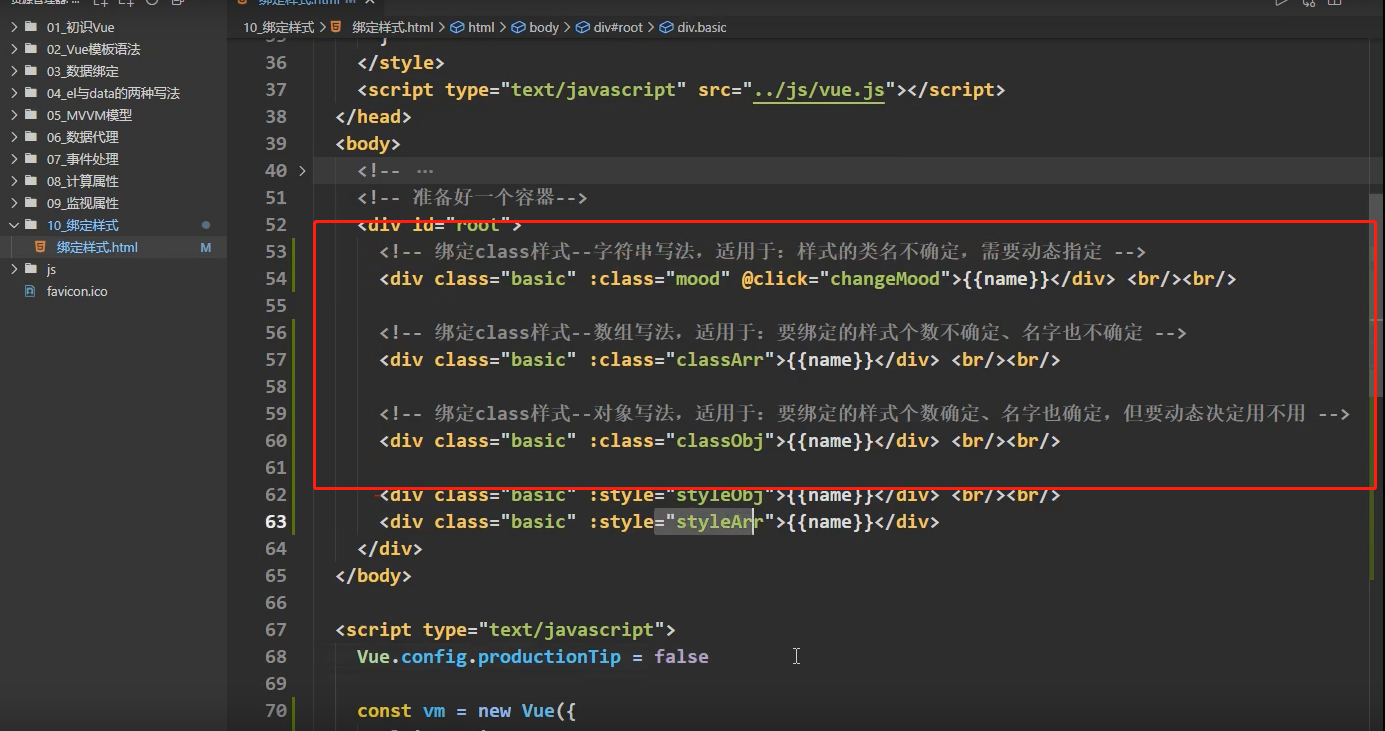The height and width of the screenshot is (731, 1385).
Task: Click the modified M badge on 绑定样式.html
Action: pos(206,247)
